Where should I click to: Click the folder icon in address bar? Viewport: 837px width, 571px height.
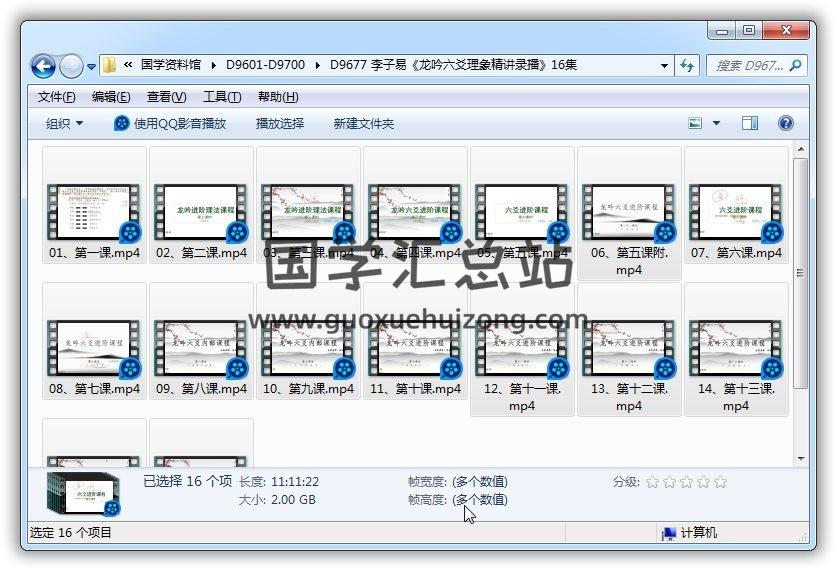pos(109,65)
